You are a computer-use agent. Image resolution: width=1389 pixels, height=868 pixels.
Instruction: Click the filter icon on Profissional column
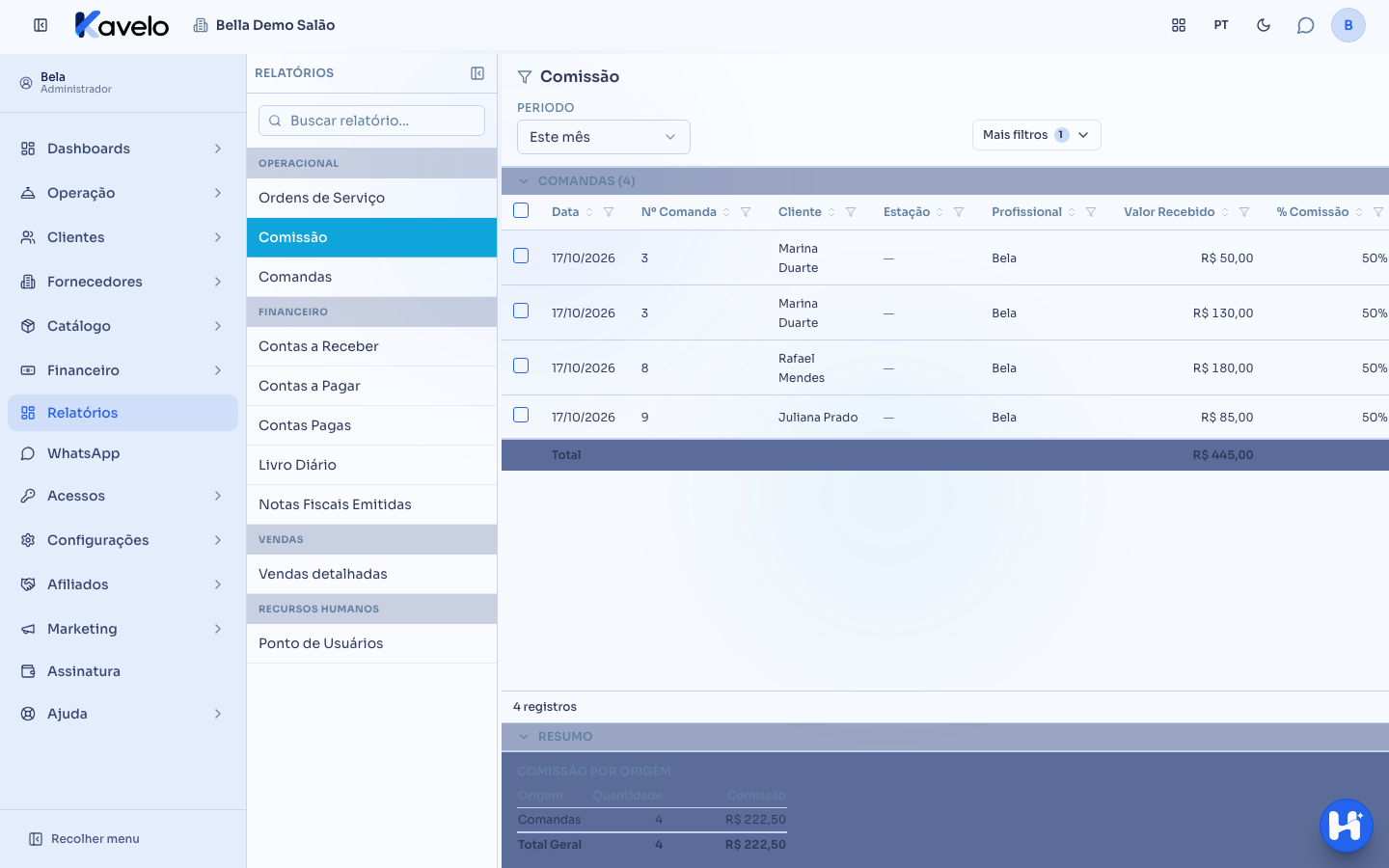(1091, 212)
